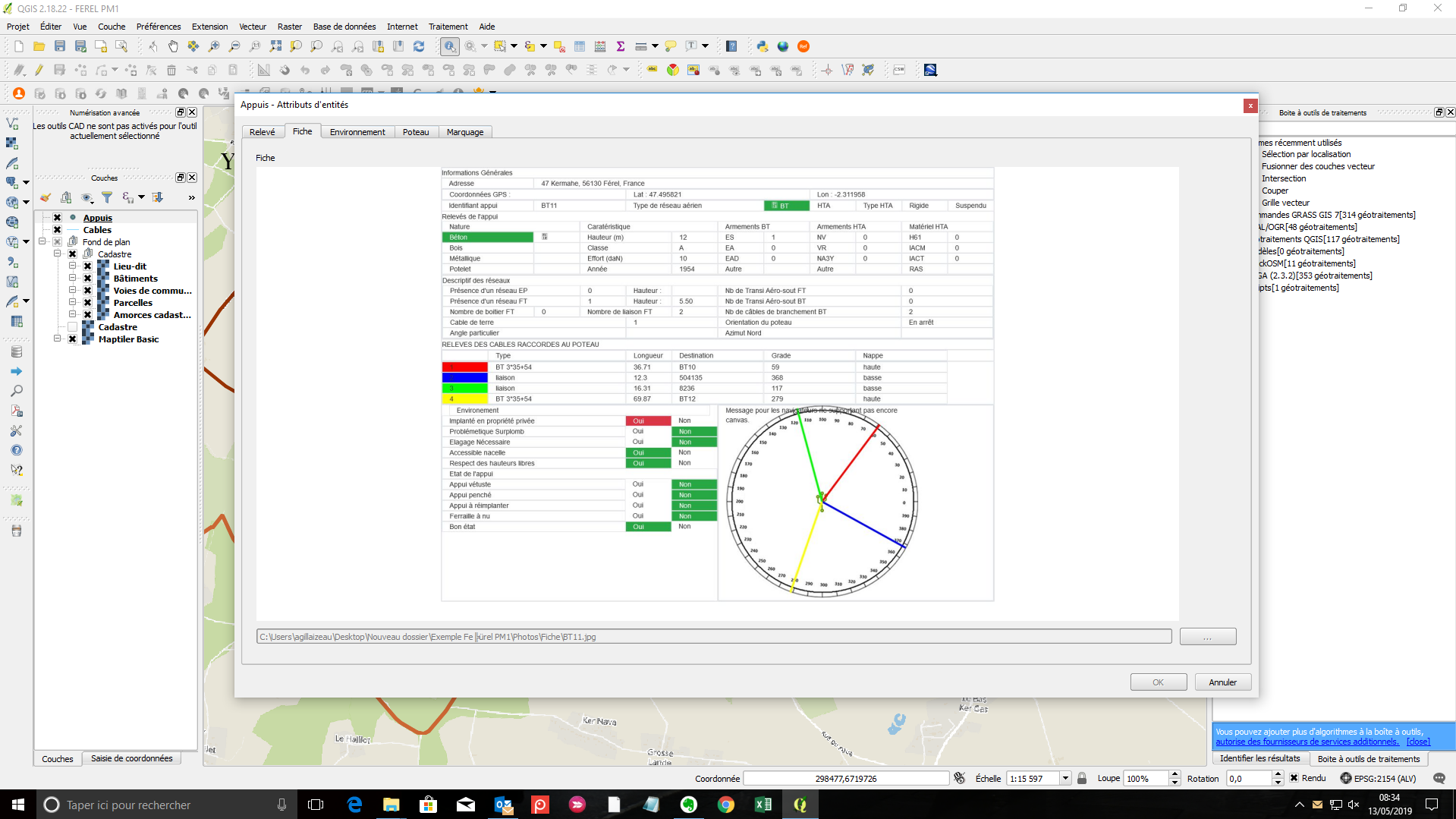Click the OK button in the dialog

coord(1158,682)
